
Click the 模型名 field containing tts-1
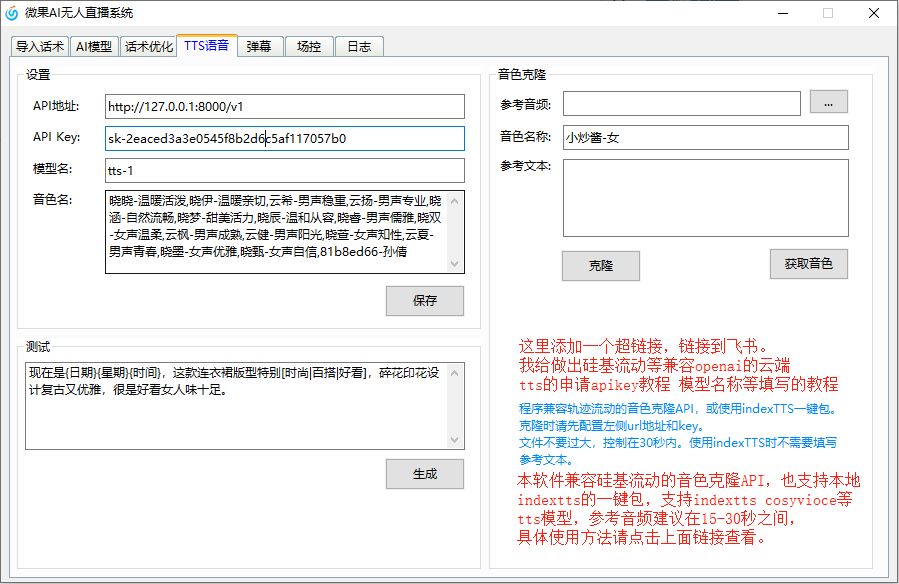pyautogui.click(x=284, y=171)
